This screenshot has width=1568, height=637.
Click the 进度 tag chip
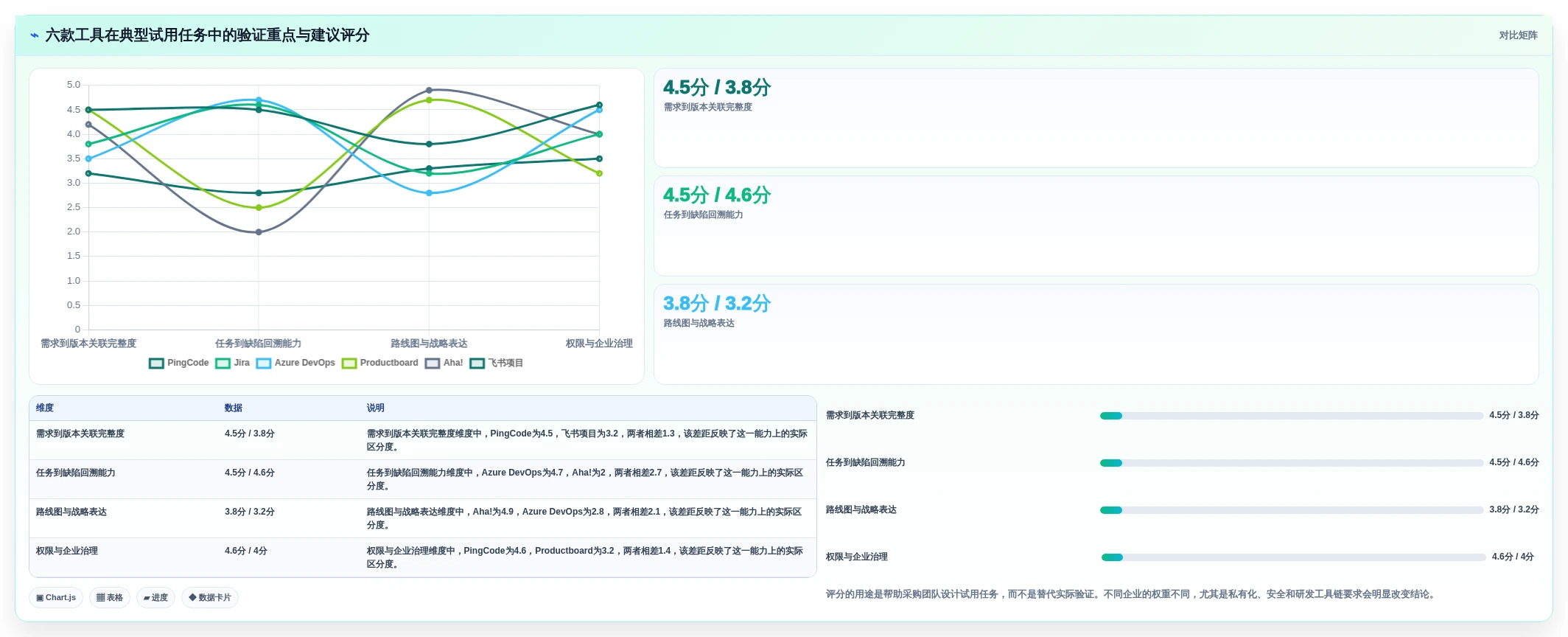click(155, 598)
